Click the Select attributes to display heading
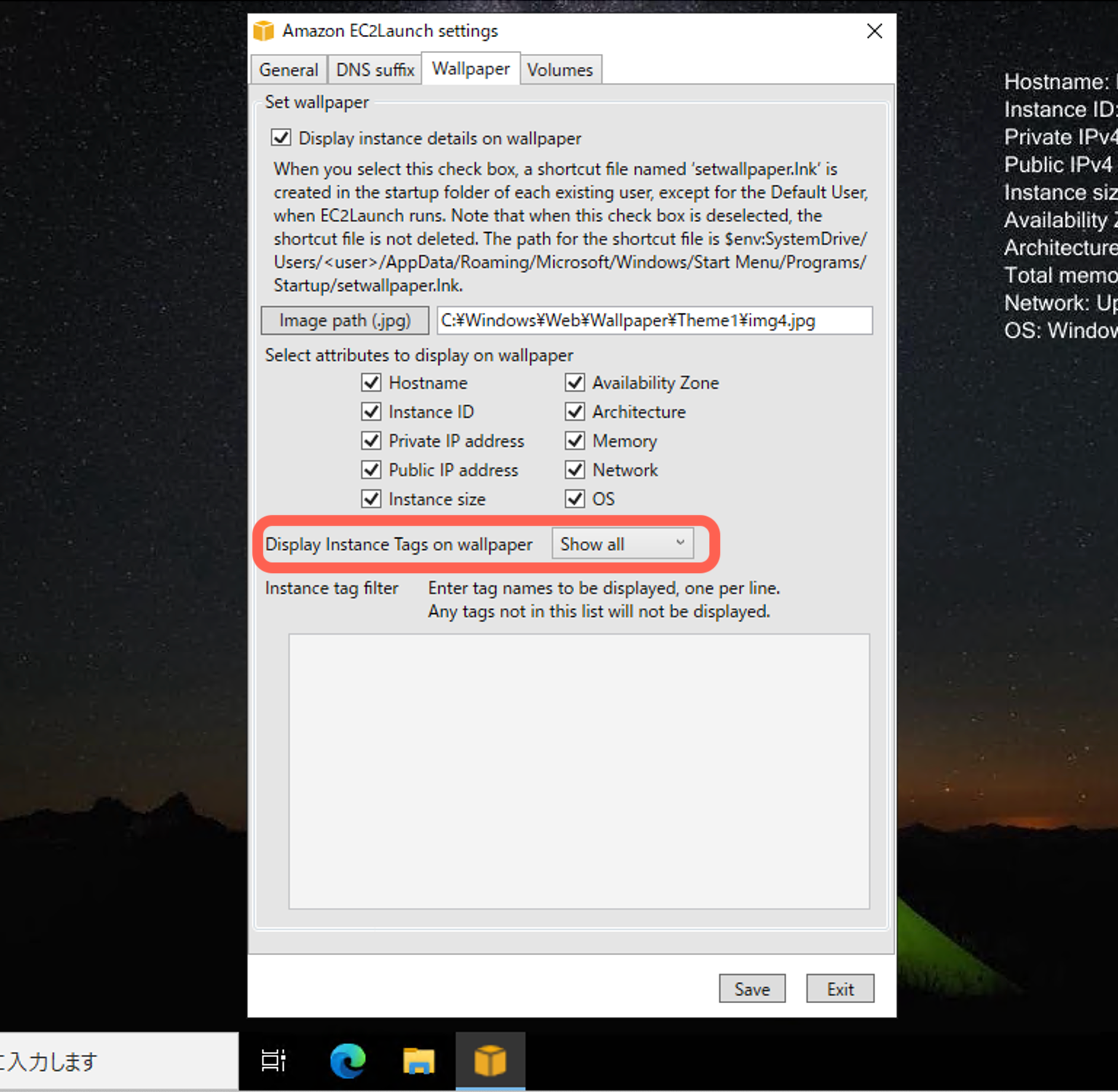Screen dimensions: 1118x1092 pyautogui.click(x=419, y=355)
